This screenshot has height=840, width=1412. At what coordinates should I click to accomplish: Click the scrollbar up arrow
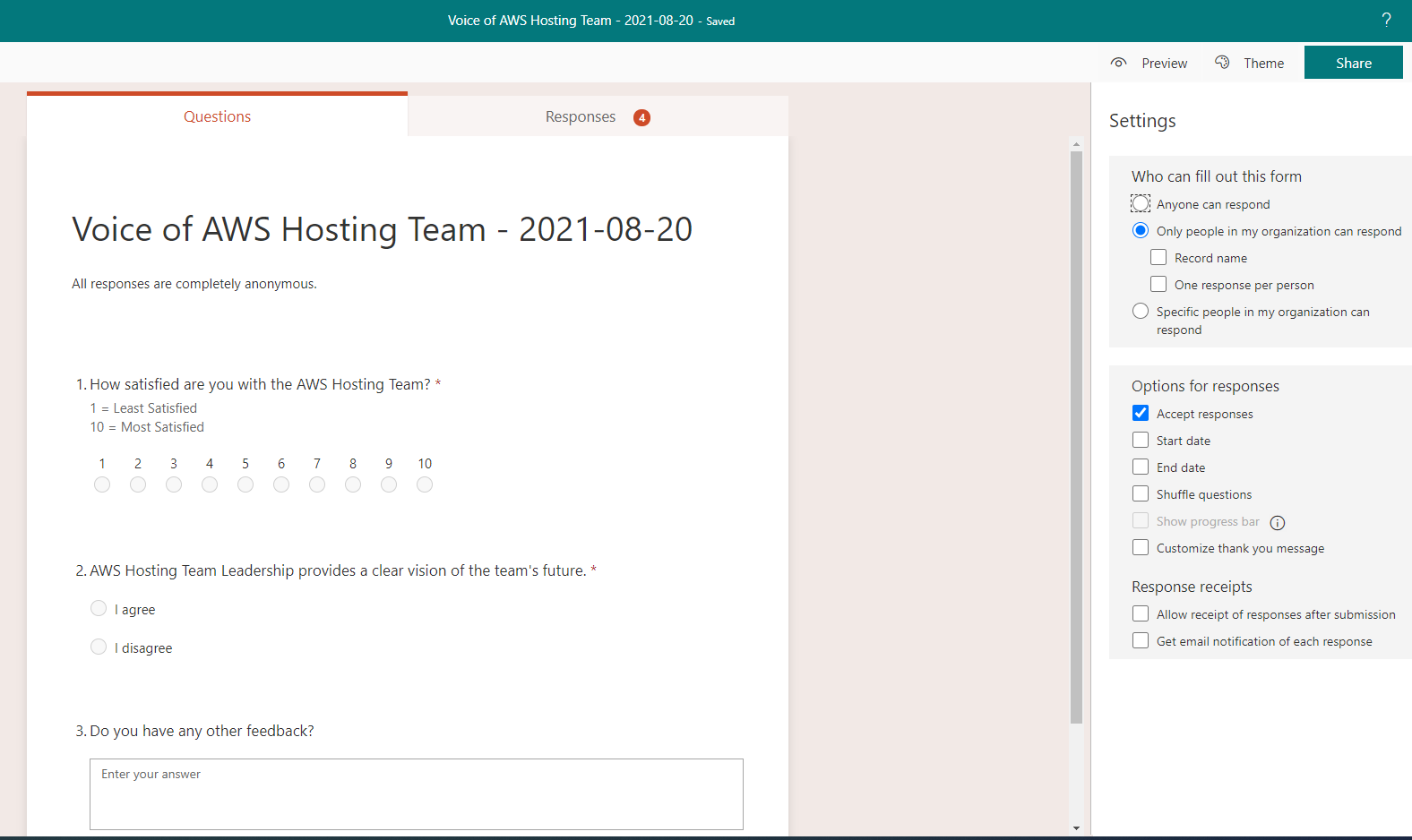click(x=1076, y=143)
